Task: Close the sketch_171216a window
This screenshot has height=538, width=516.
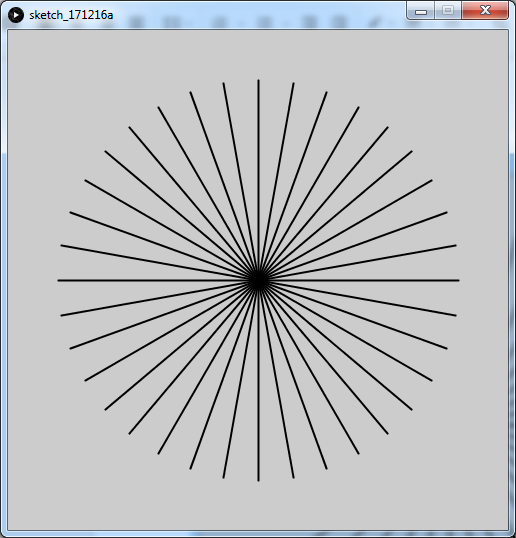Action: [x=485, y=11]
